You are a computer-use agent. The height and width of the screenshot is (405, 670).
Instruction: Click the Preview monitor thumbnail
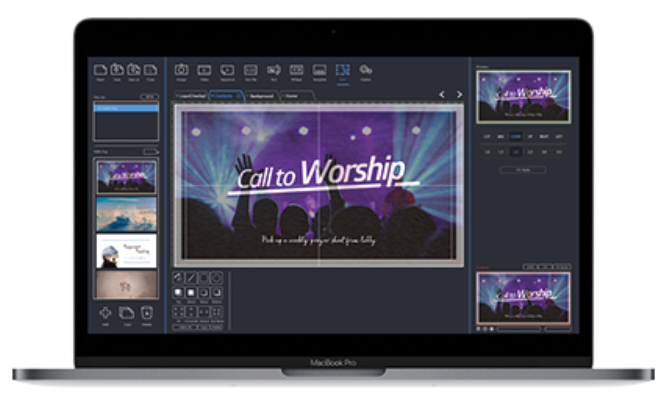pyautogui.click(x=523, y=97)
